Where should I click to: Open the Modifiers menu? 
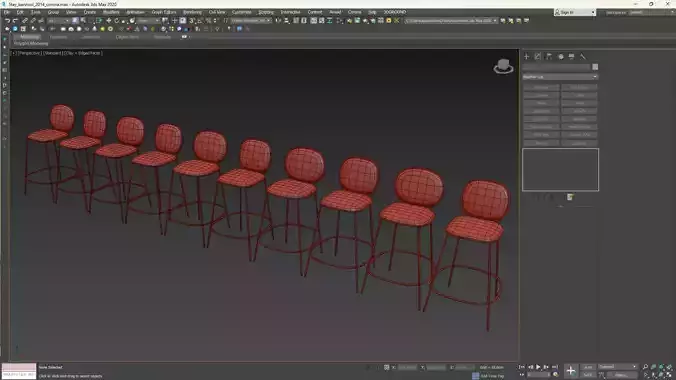111,12
